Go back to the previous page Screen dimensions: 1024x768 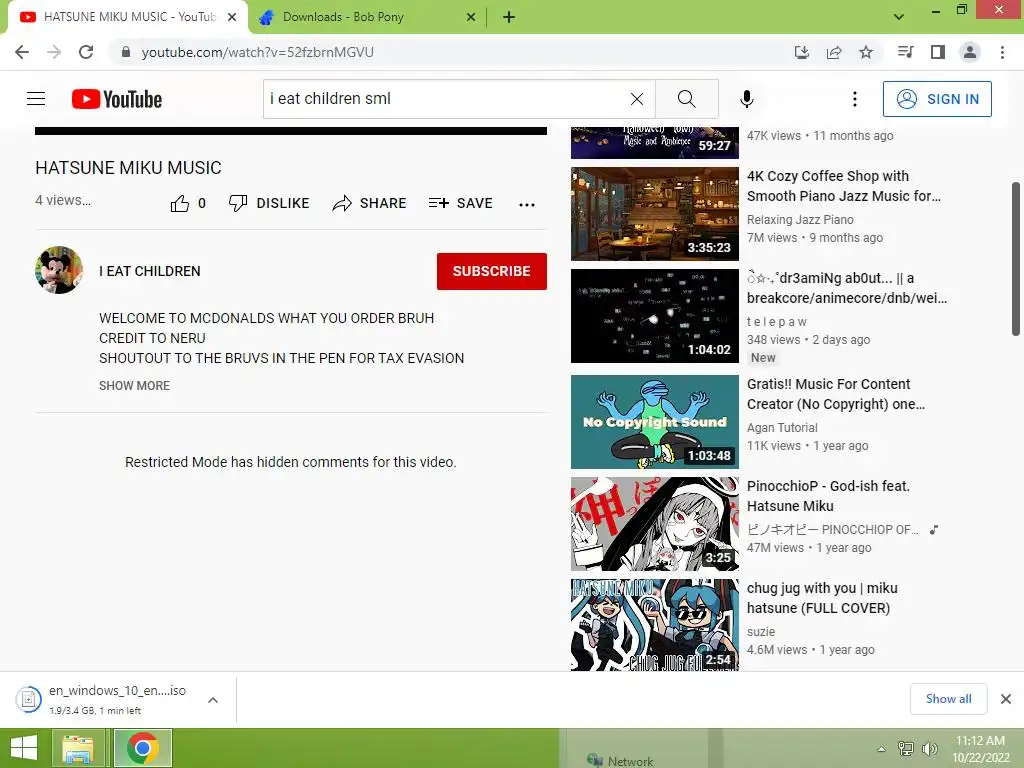(22, 52)
